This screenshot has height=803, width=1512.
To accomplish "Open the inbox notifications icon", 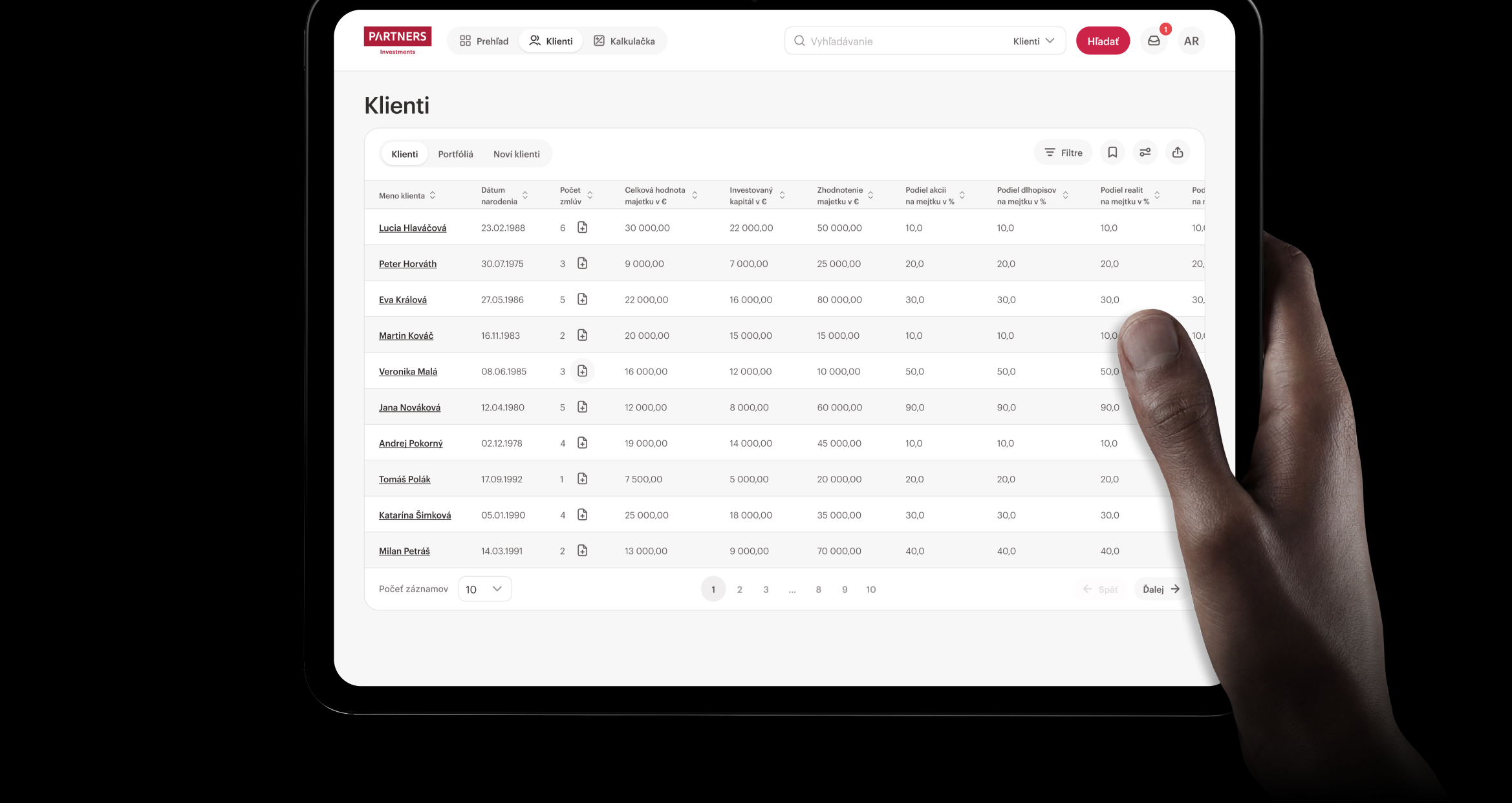I will pyautogui.click(x=1154, y=41).
